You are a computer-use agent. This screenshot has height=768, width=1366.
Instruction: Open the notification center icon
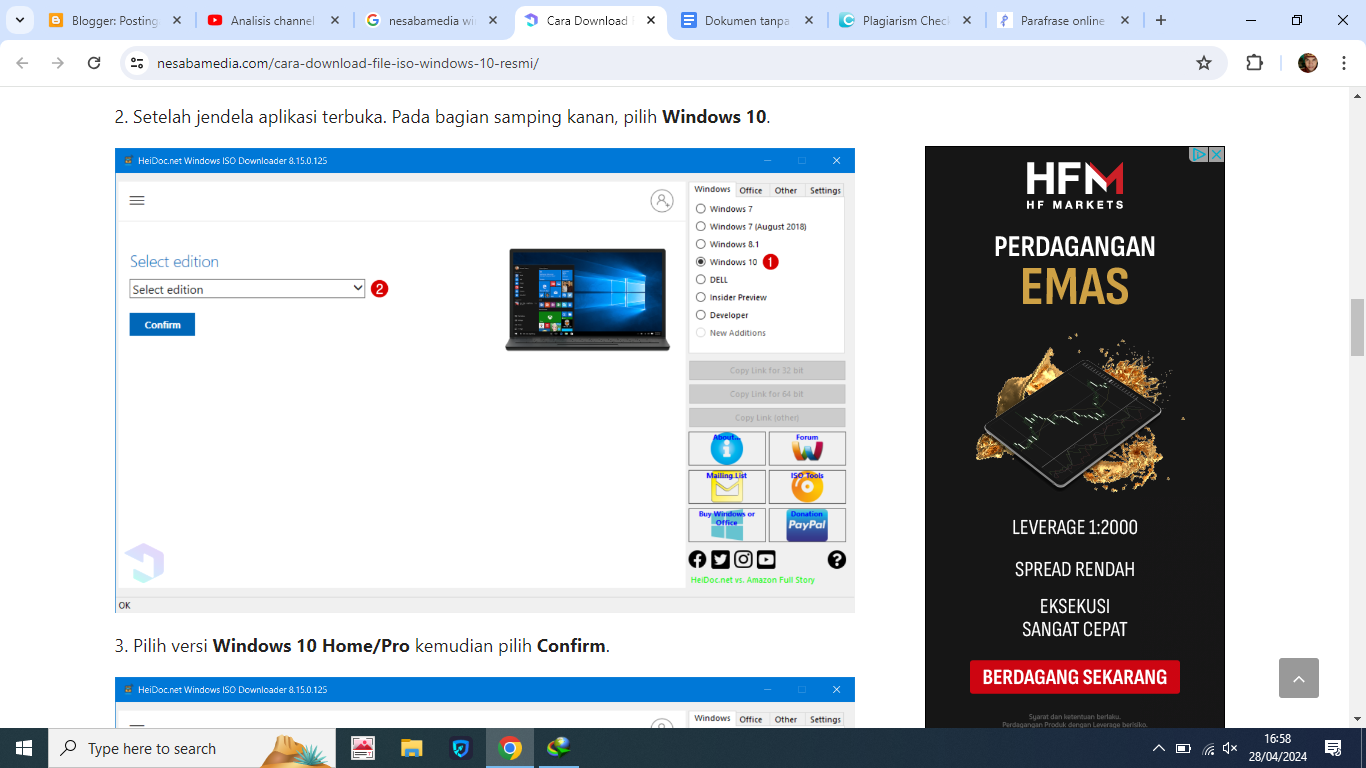(x=1332, y=748)
